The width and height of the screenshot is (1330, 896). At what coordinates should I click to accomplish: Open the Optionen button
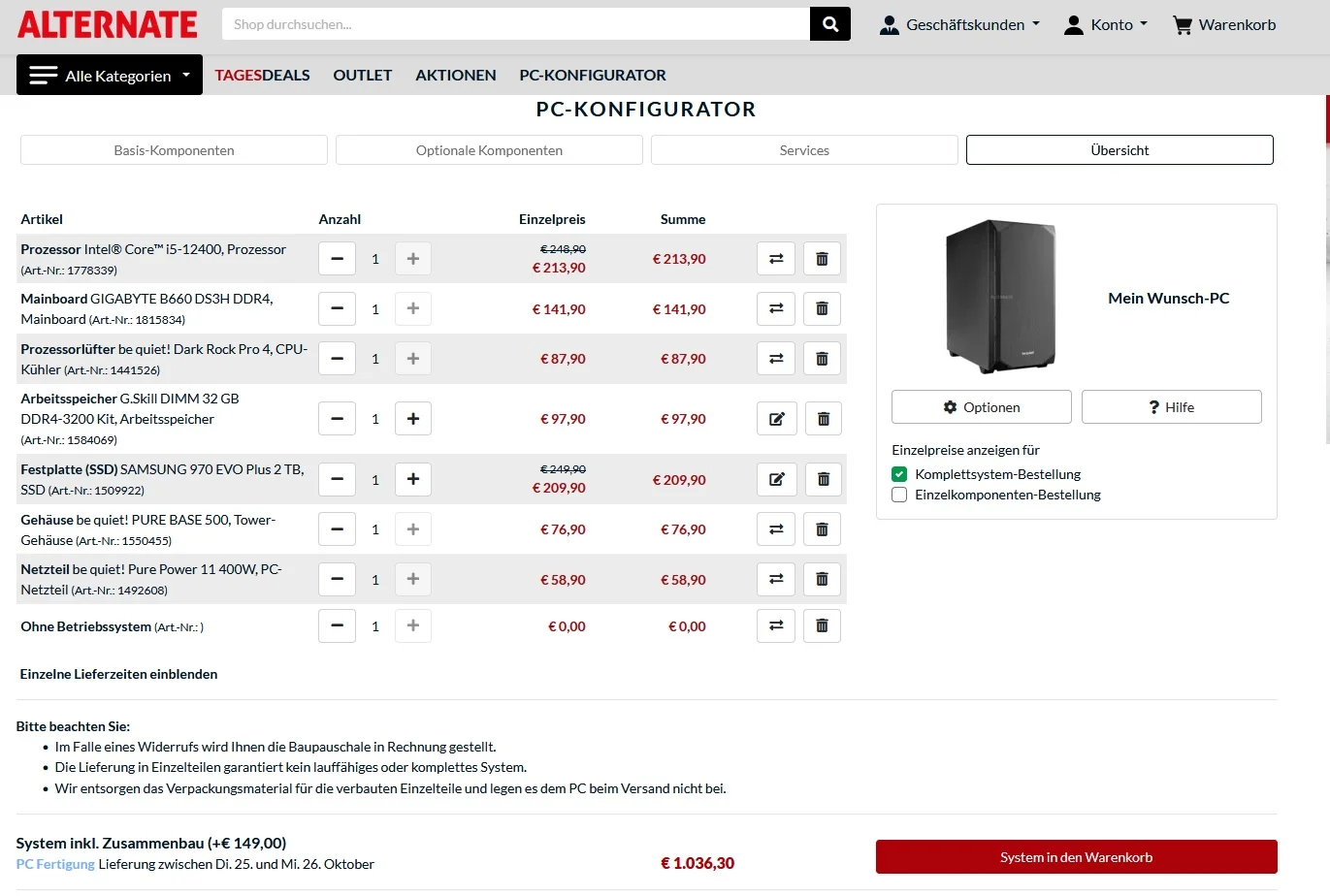click(982, 407)
